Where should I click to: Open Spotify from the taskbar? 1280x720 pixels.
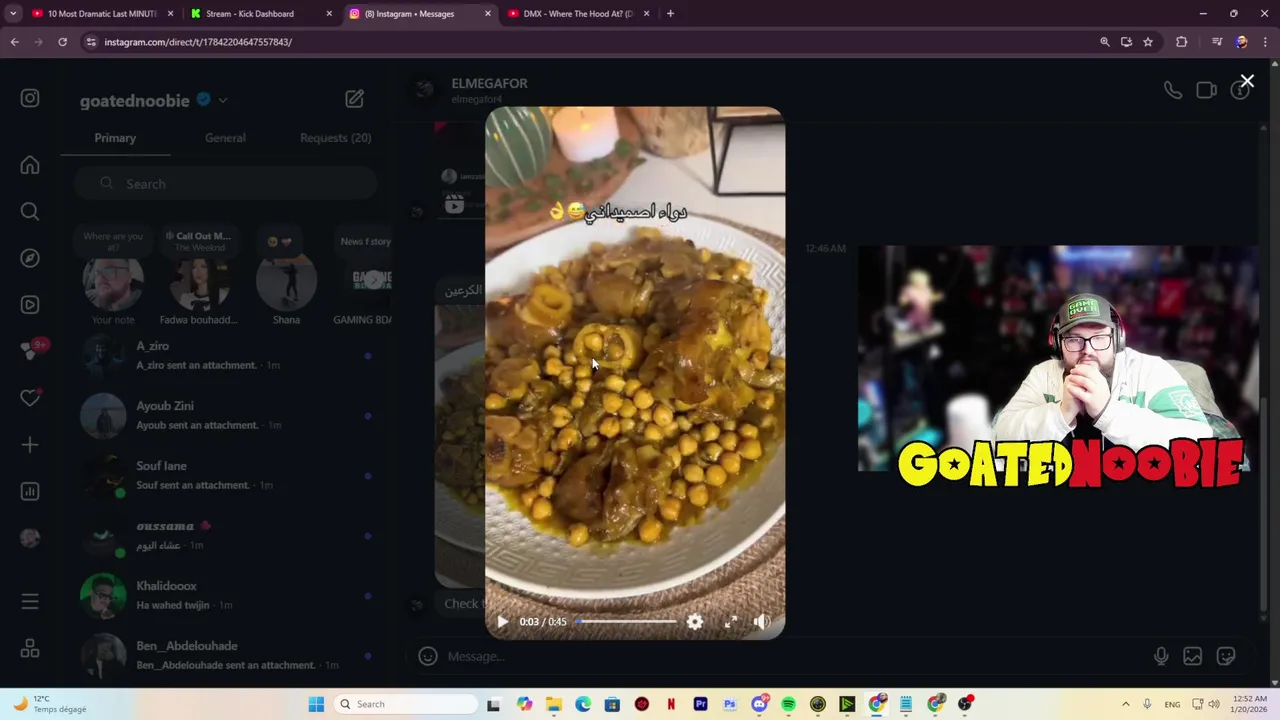click(x=789, y=704)
